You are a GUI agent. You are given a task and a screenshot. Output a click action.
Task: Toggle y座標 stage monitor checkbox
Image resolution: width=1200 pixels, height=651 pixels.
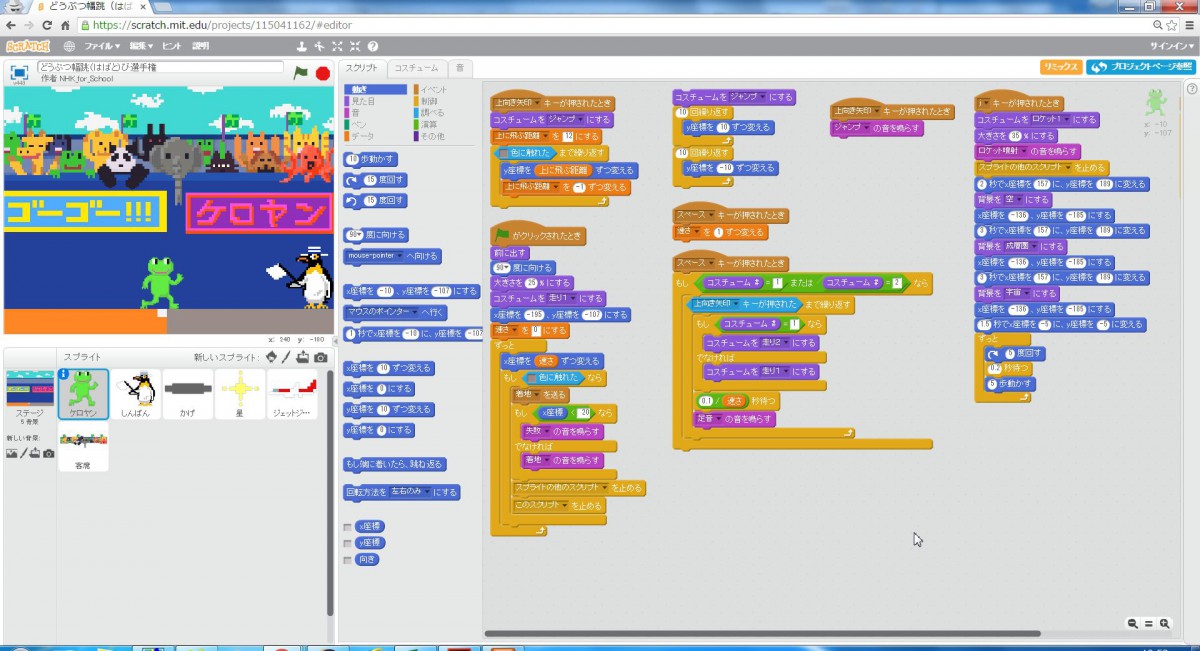[348, 543]
